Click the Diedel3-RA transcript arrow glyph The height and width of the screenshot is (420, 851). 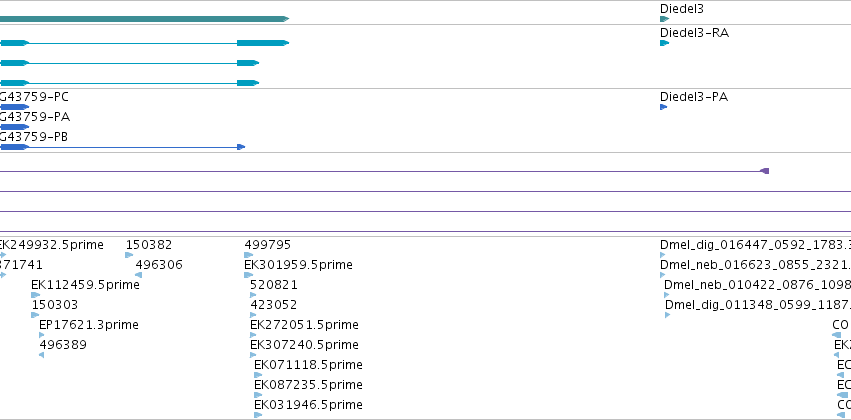pos(664,43)
